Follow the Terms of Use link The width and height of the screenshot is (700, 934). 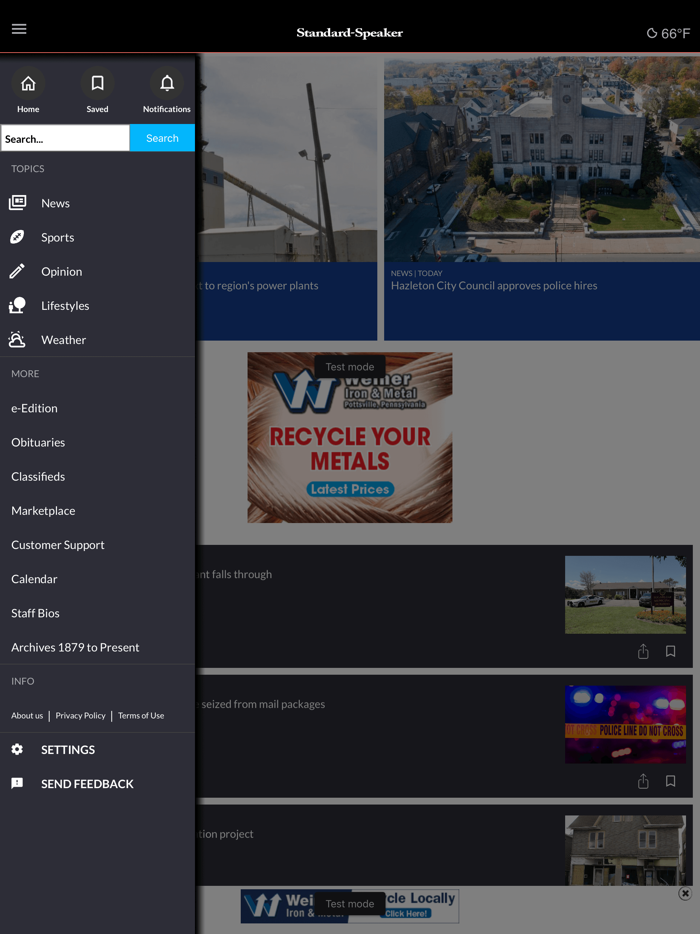pyautogui.click(x=141, y=715)
